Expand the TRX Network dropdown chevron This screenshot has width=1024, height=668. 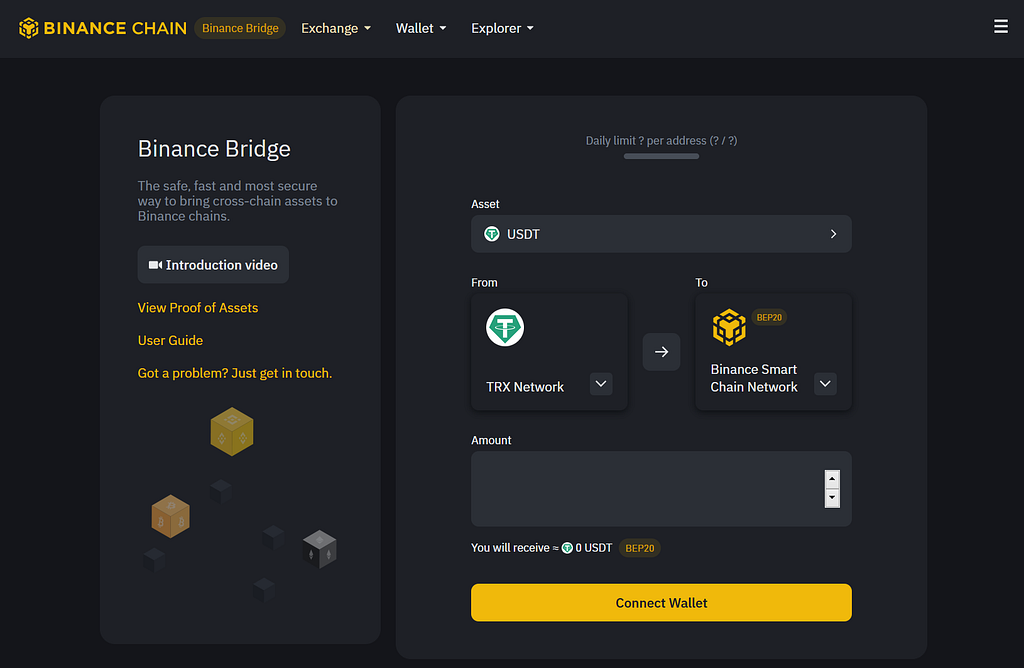point(601,384)
